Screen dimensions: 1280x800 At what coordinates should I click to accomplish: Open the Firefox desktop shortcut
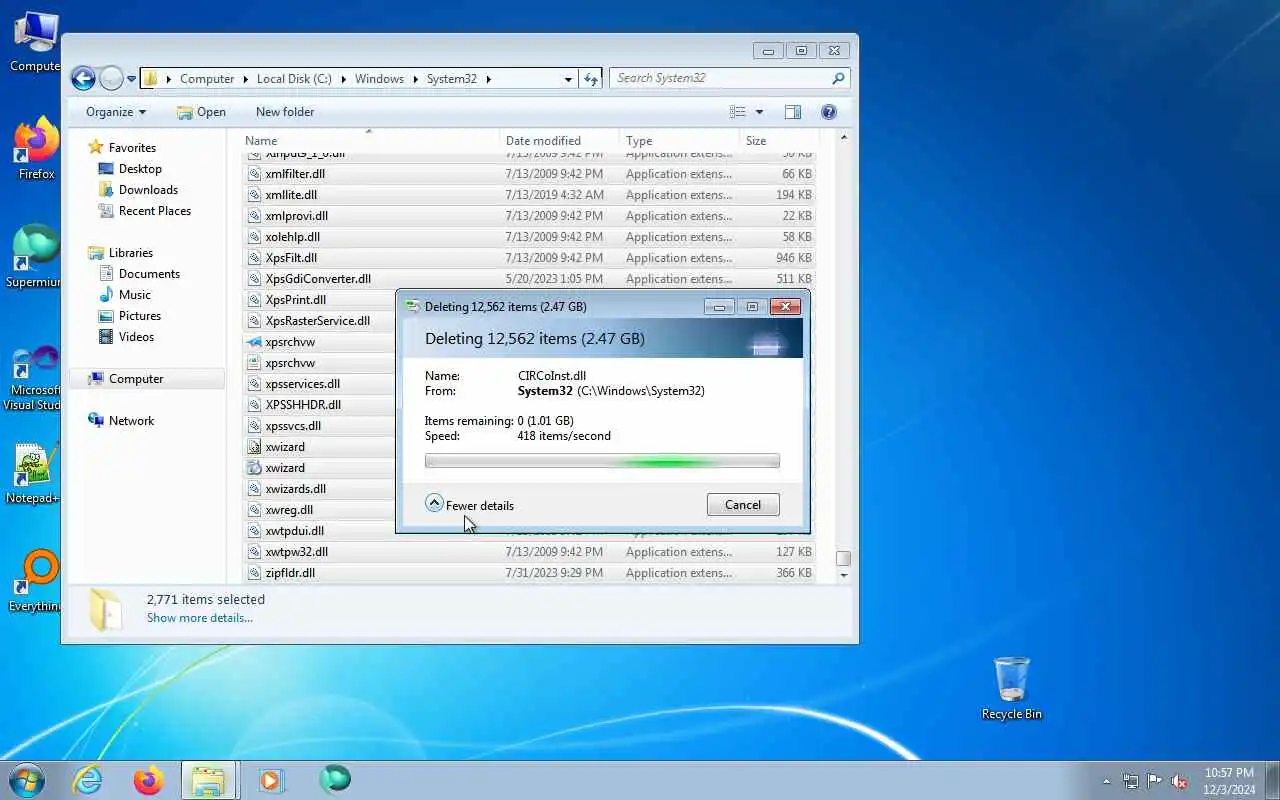[x=36, y=148]
